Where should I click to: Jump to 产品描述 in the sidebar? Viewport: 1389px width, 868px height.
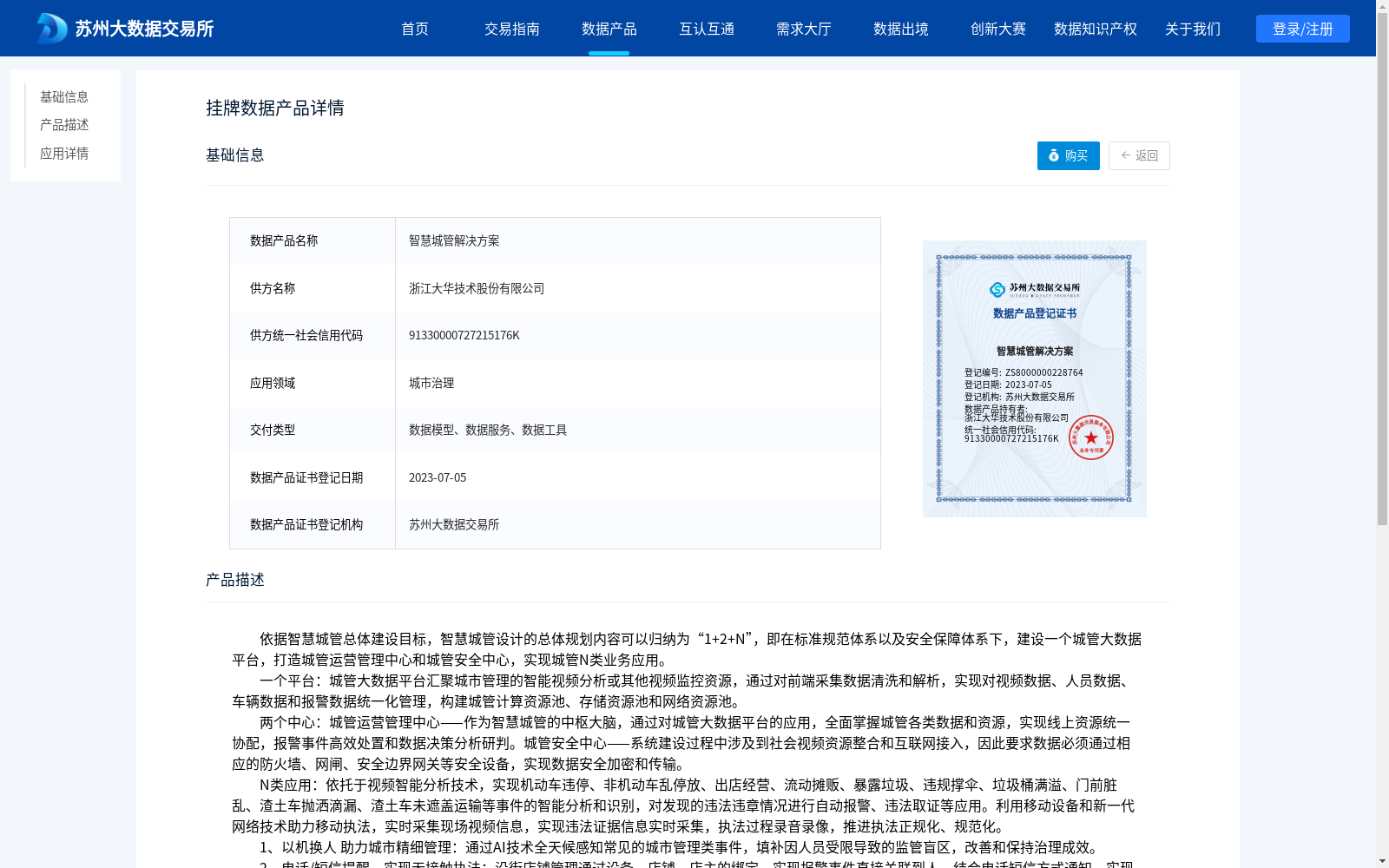coord(64,125)
